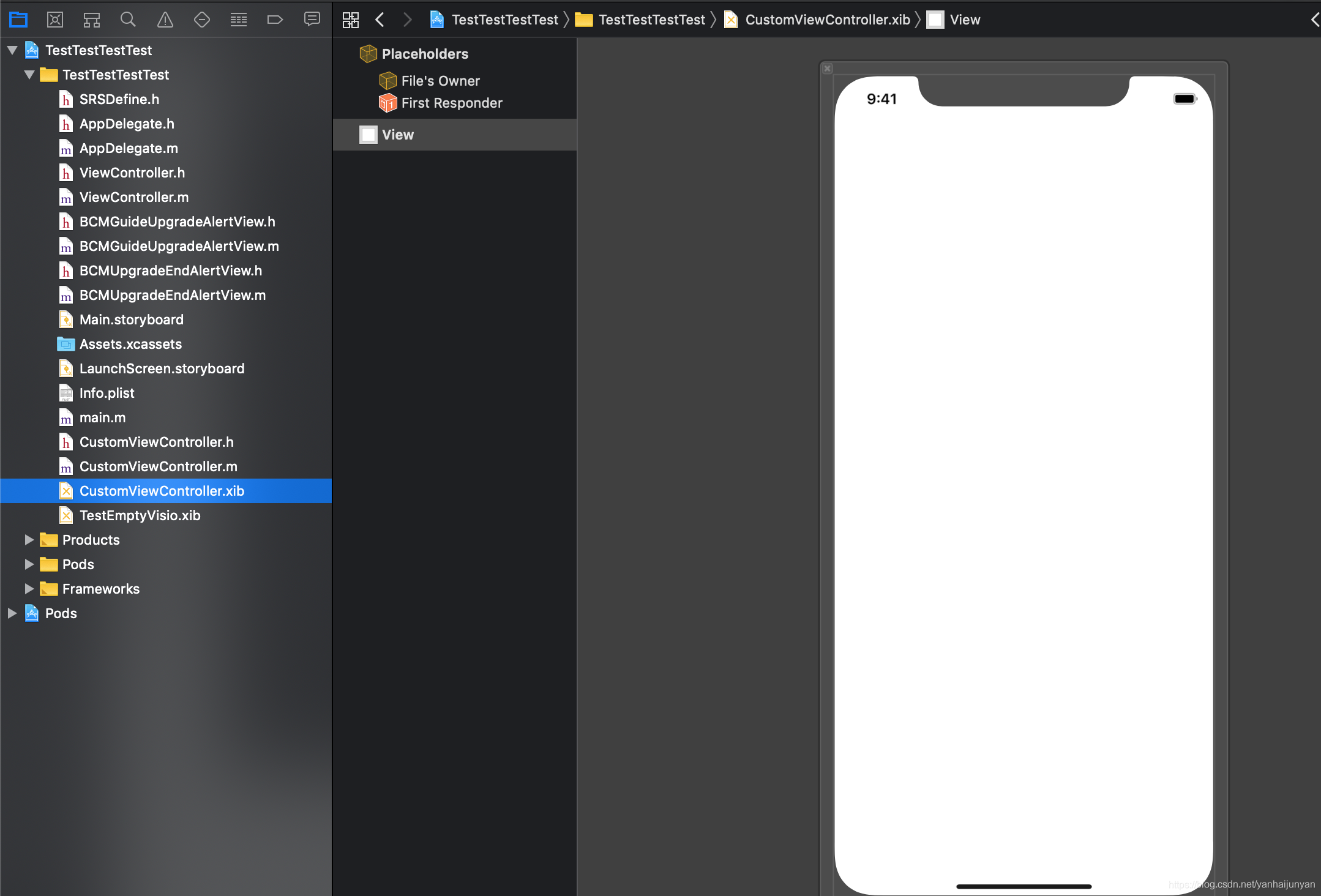Select the Navigator back arrow icon
The height and width of the screenshot is (896, 1321).
point(381,18)
